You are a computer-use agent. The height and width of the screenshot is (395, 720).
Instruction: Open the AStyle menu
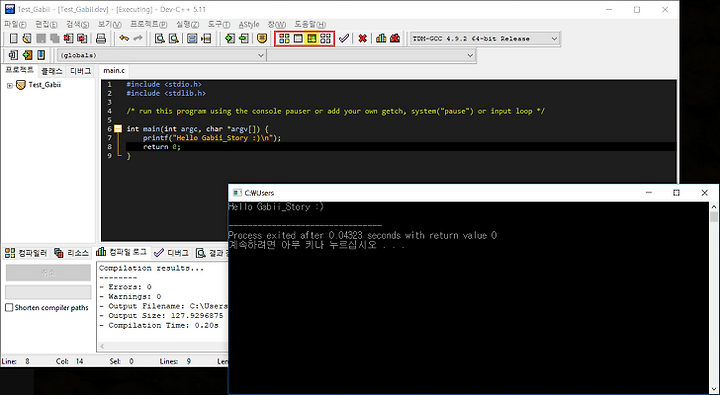point(249,24)
